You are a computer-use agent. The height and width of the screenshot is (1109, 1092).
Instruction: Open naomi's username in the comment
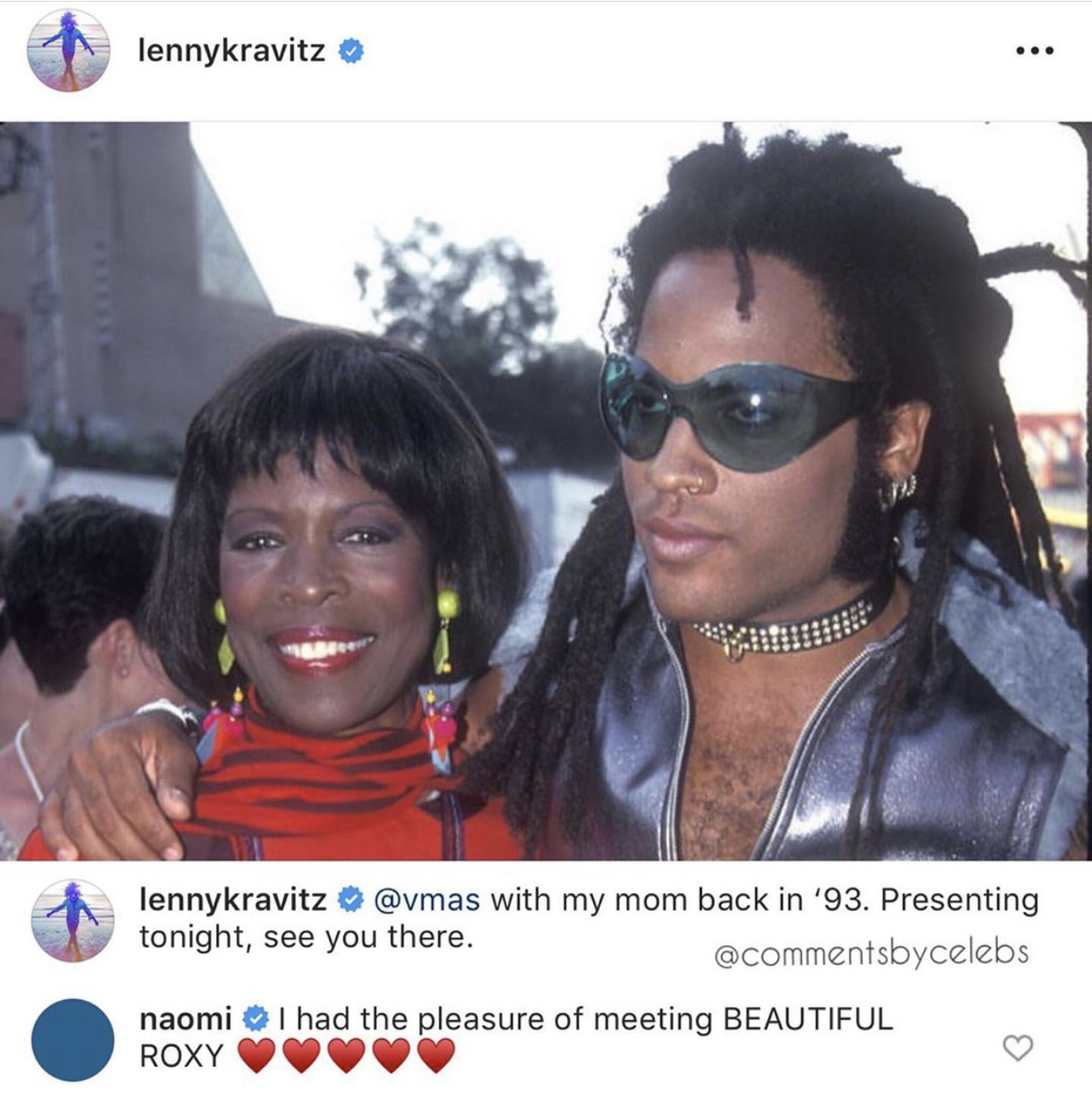[x=186, y=1018]
